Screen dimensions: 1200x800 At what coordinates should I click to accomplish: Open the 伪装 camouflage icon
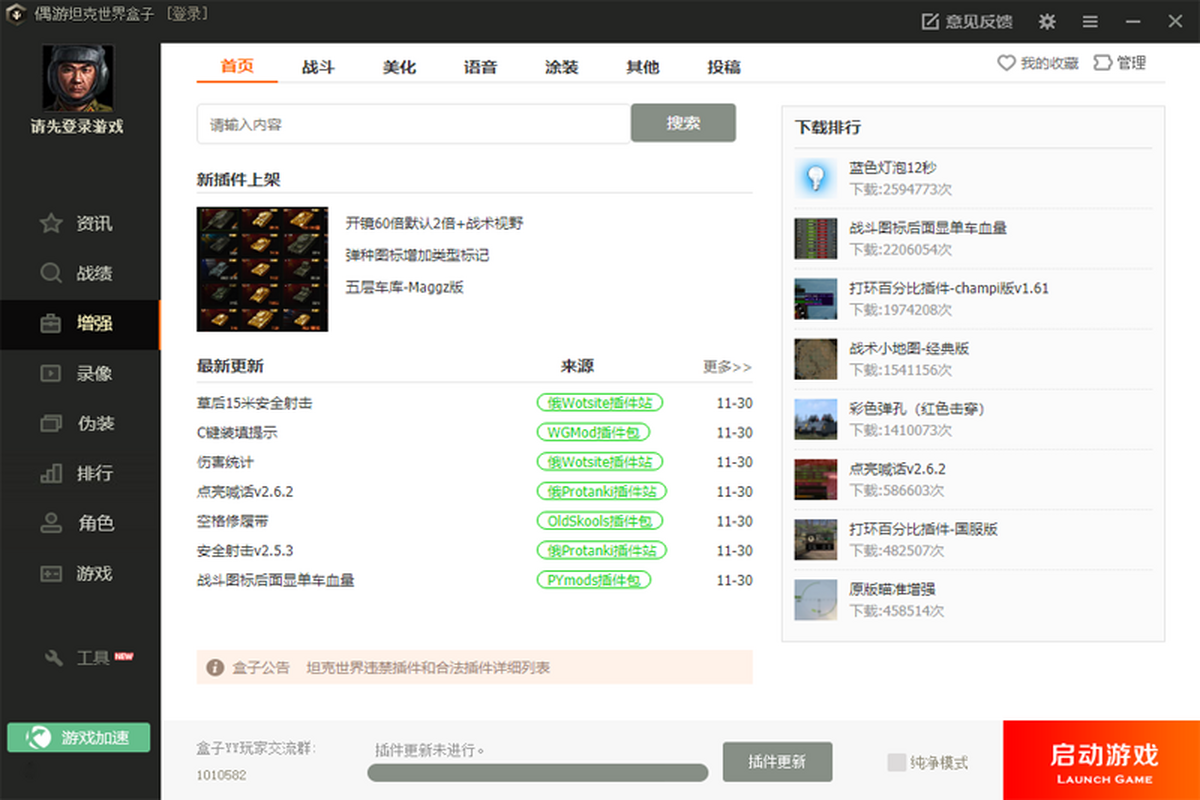tap(51, 423)
